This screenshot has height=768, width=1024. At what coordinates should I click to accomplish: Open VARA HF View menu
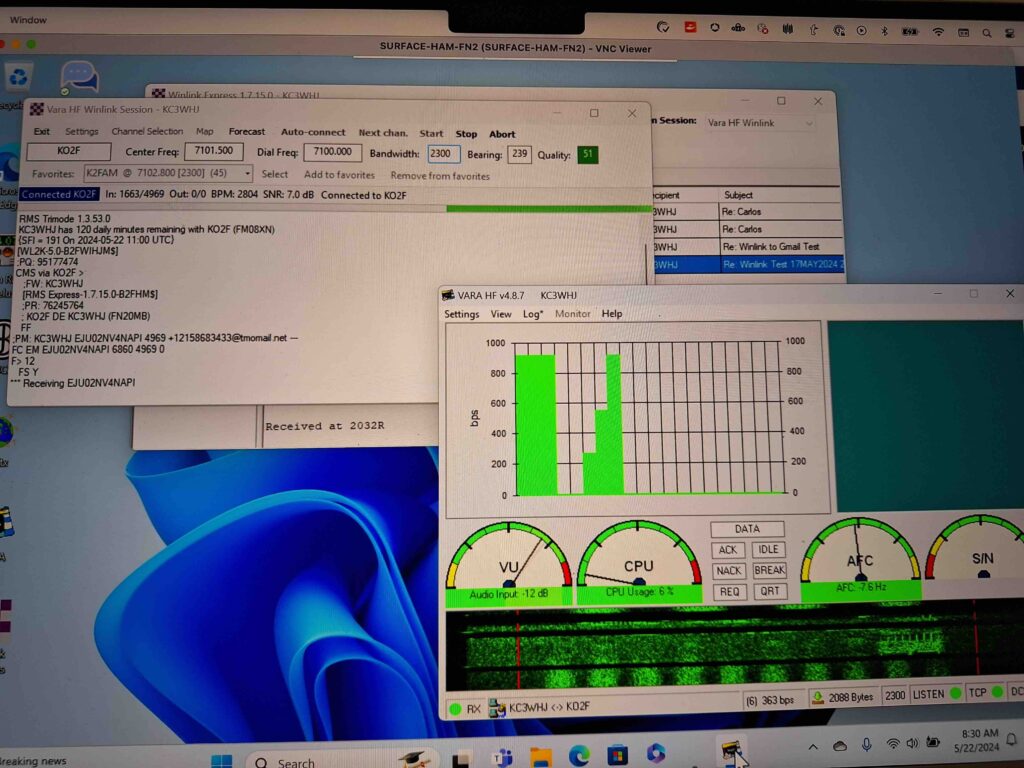pyautogui.click(x=501, y=314)
